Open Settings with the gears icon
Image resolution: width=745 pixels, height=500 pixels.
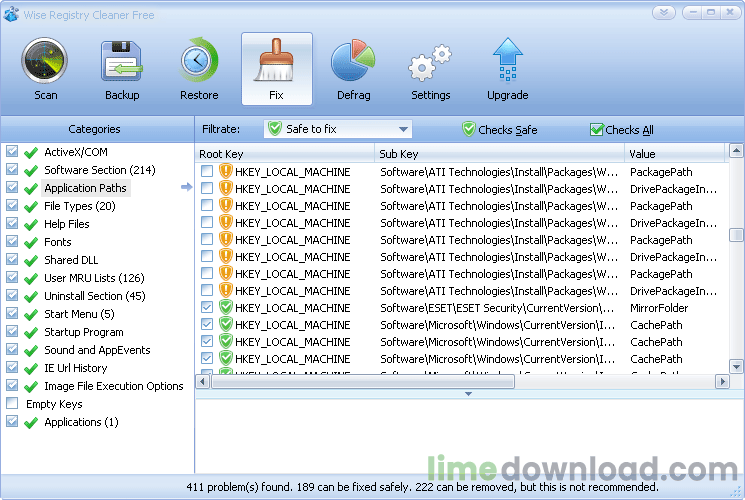(430, 62)
